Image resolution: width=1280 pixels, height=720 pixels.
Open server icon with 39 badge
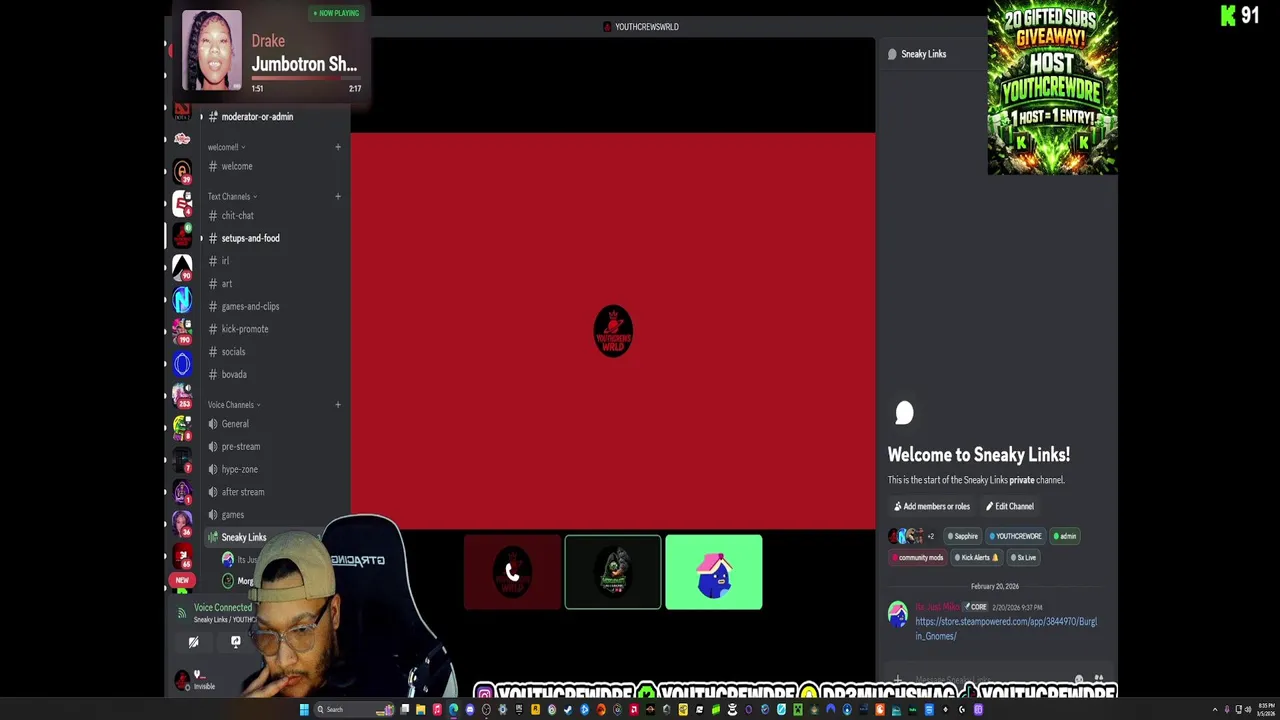click(x=182, y=172)
